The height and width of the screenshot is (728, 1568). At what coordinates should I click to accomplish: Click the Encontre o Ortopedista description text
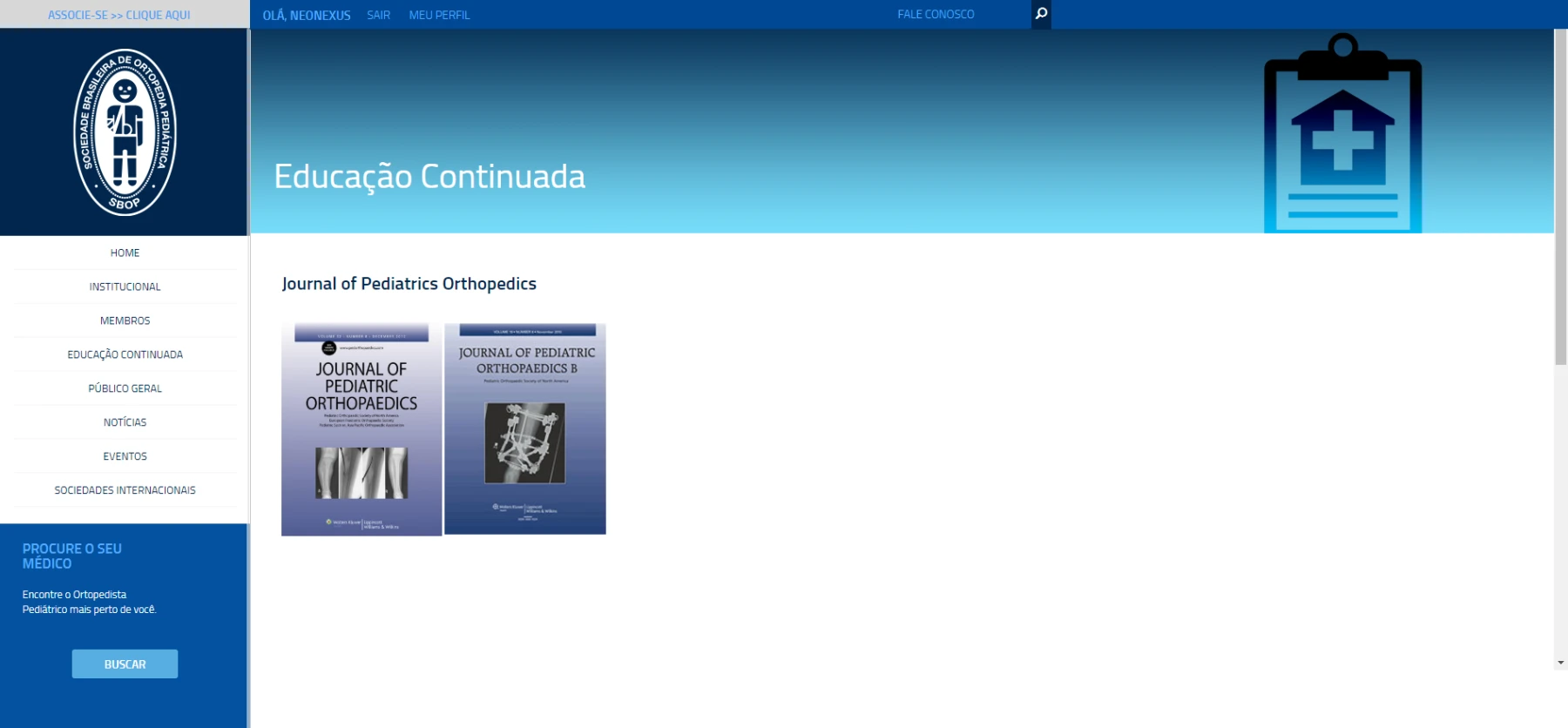89,602
